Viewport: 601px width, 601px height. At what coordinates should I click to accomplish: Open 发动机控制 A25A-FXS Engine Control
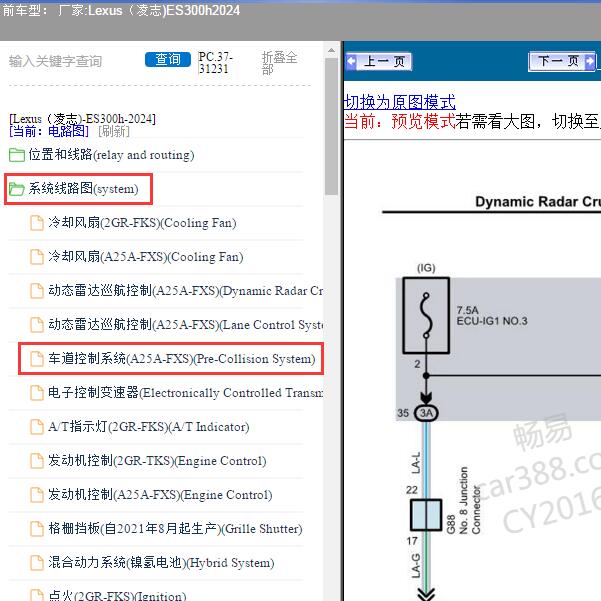coord(160,494)
